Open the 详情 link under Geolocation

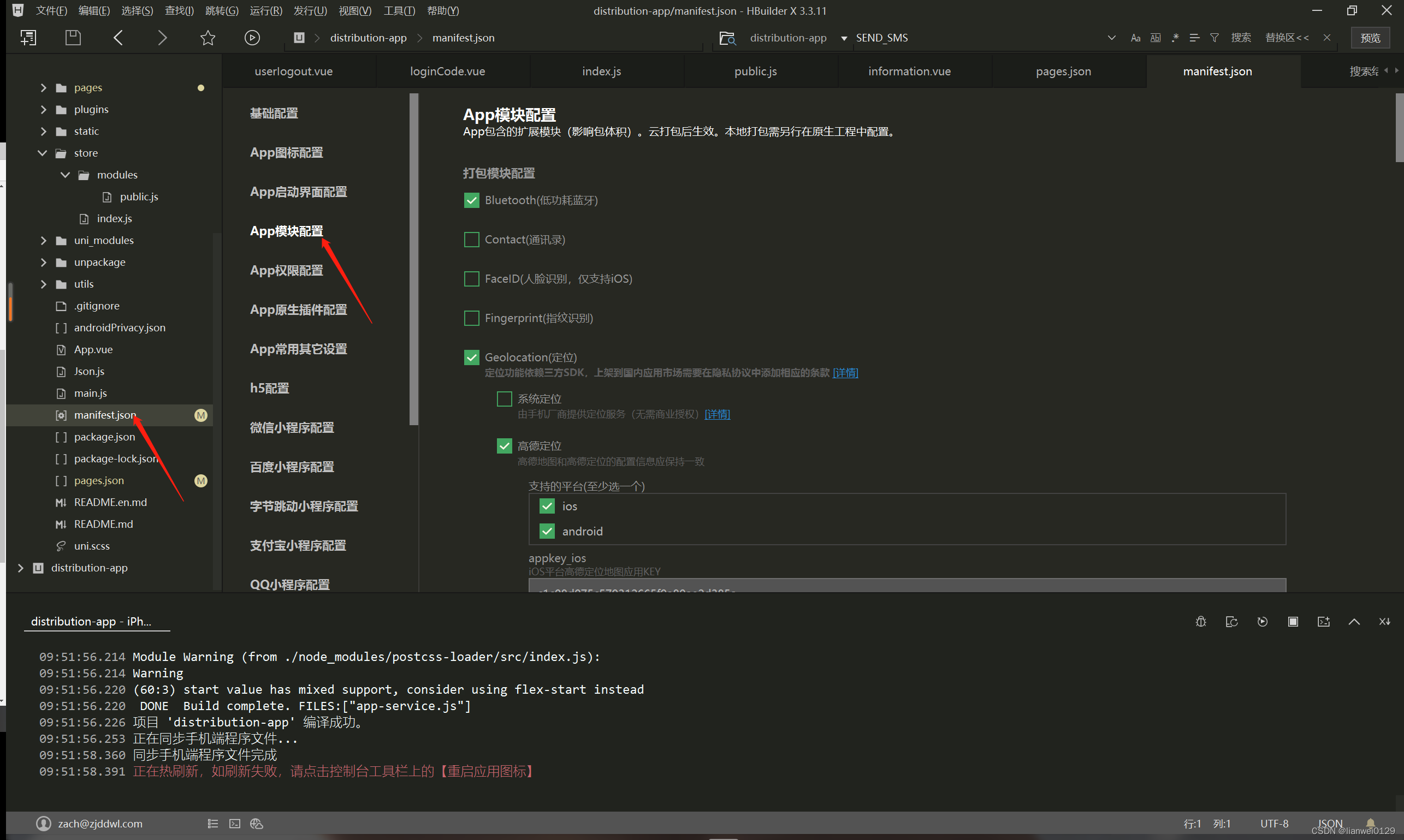[845, 372]
